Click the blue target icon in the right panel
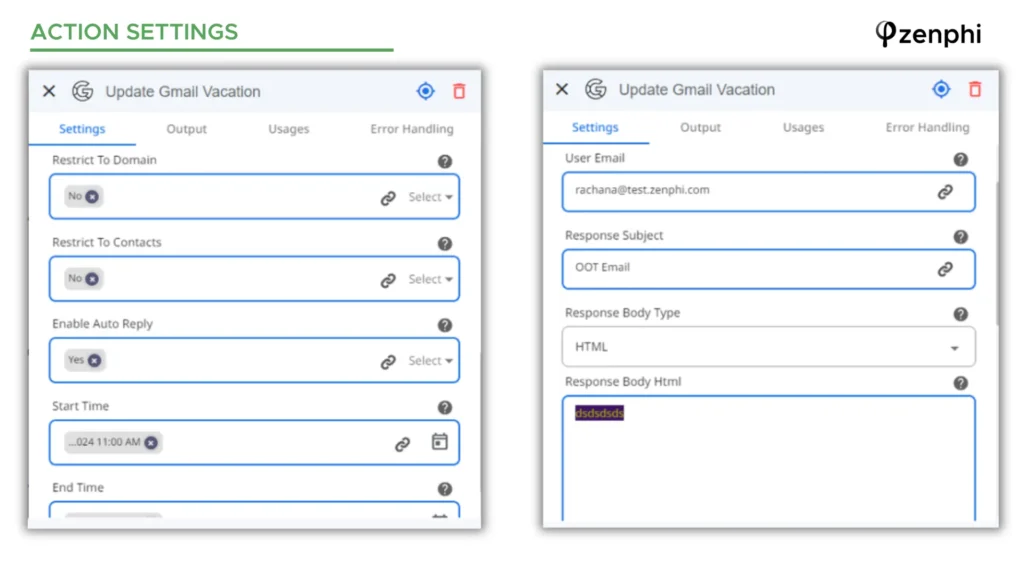The image size is (1024, 576). (941, 89)
